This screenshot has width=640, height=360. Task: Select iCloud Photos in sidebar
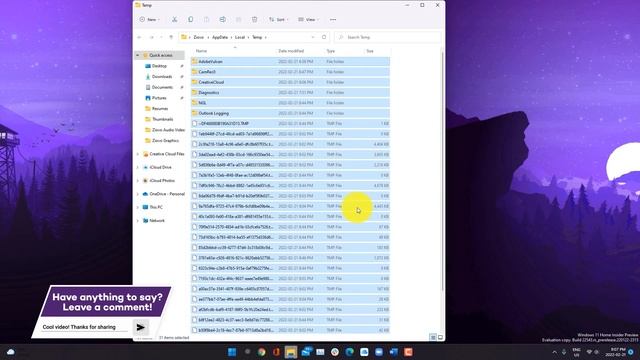pos(162,180)
